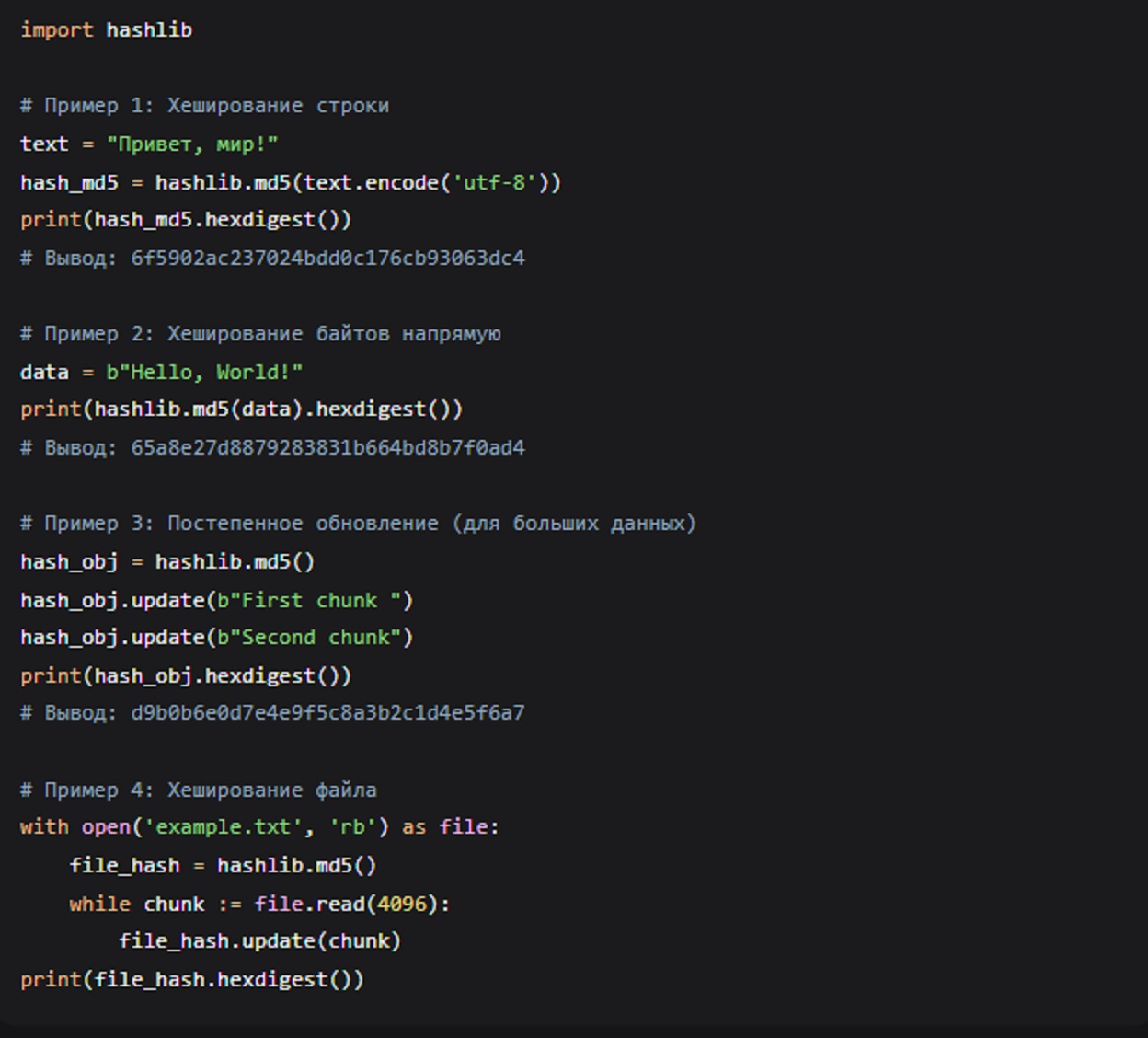This screenshot has height=1038, width=1148.
Task: Click the print(hash_obj.hexdigest()) line
Action: point(186,676)
